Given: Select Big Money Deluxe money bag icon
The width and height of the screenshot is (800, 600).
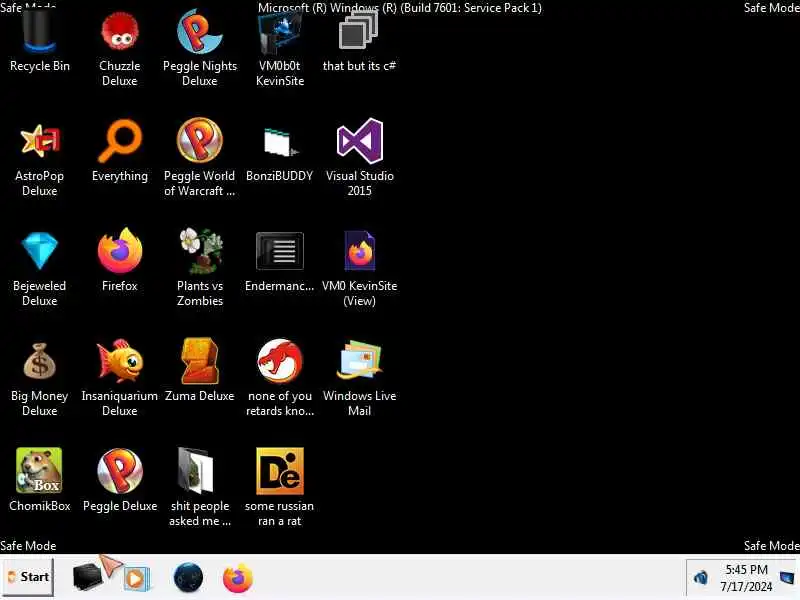Looking at the screenshot, I should click(x=39, y=361).
